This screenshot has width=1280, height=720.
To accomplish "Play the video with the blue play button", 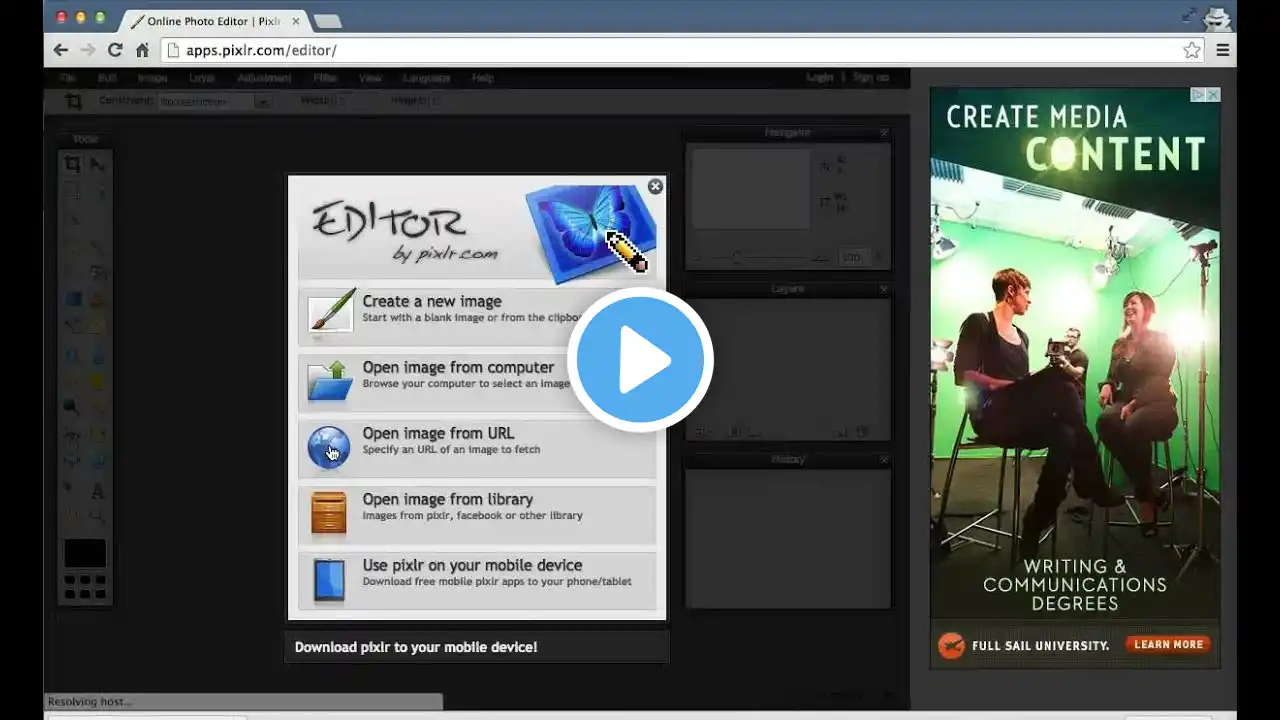I will coord(640,360).
